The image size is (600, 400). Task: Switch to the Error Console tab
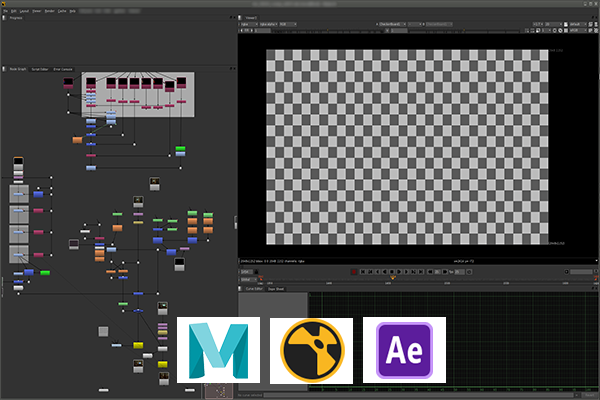62,69
